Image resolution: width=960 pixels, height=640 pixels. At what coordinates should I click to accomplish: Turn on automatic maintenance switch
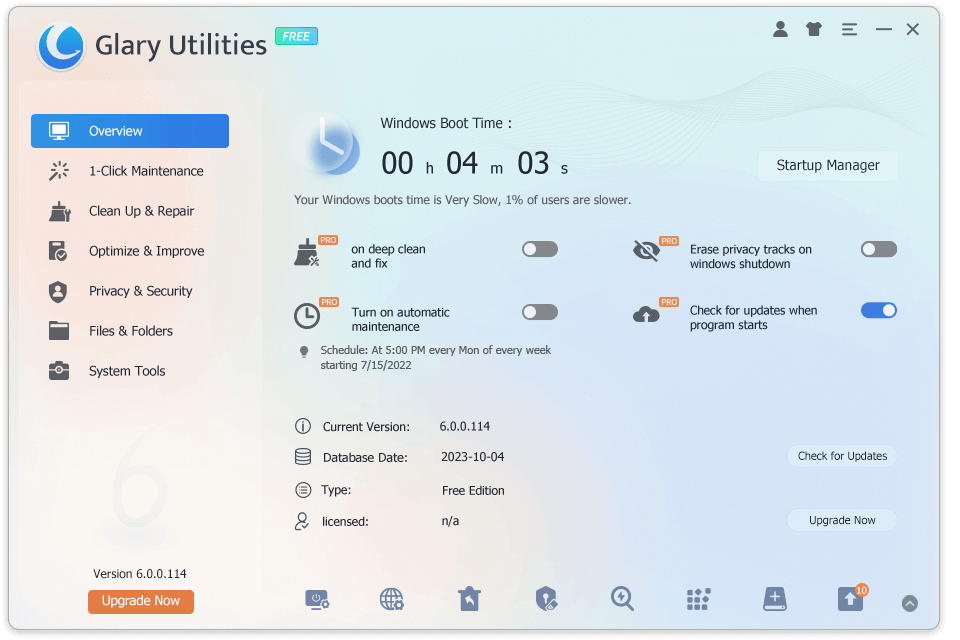click(x=540, y=312)
